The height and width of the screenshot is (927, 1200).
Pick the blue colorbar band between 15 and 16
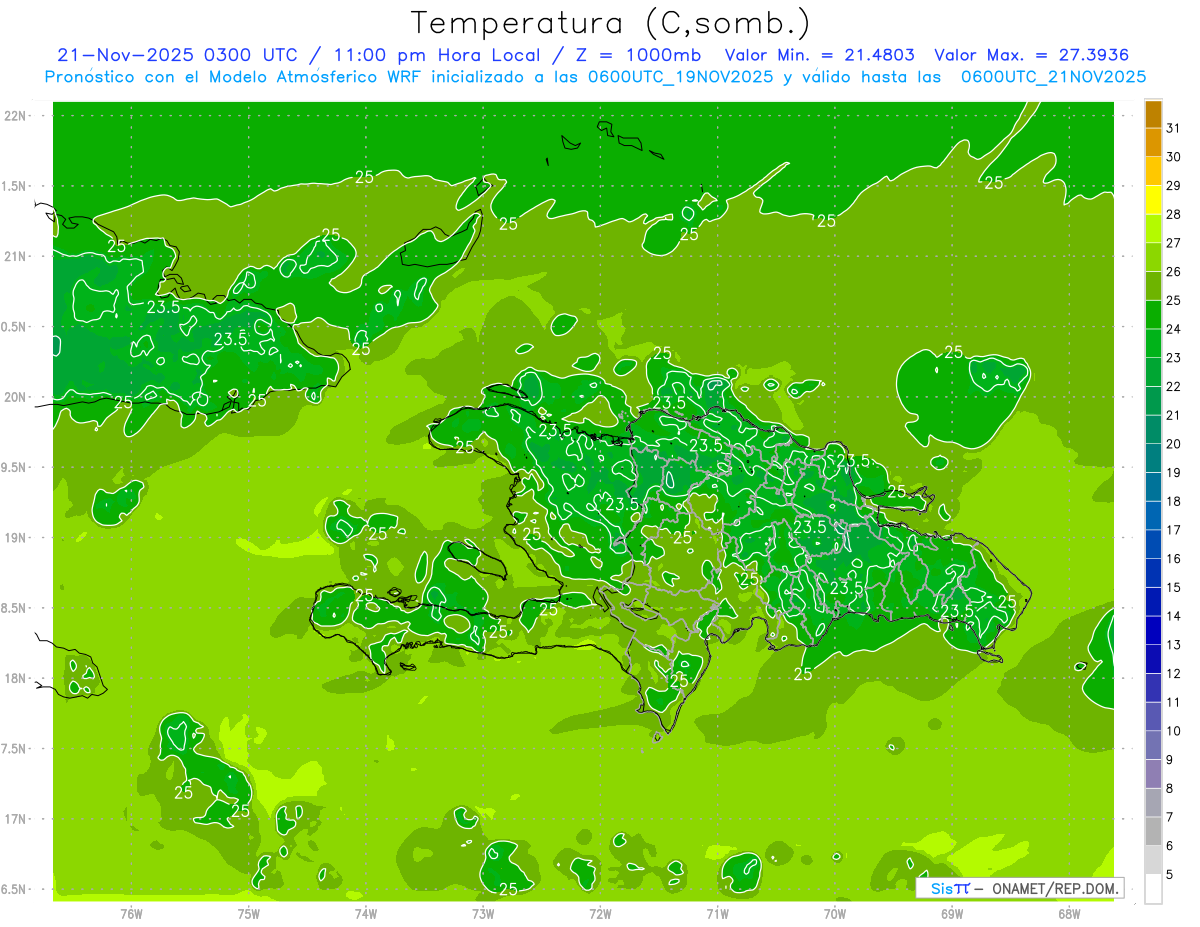point(1154,573)
